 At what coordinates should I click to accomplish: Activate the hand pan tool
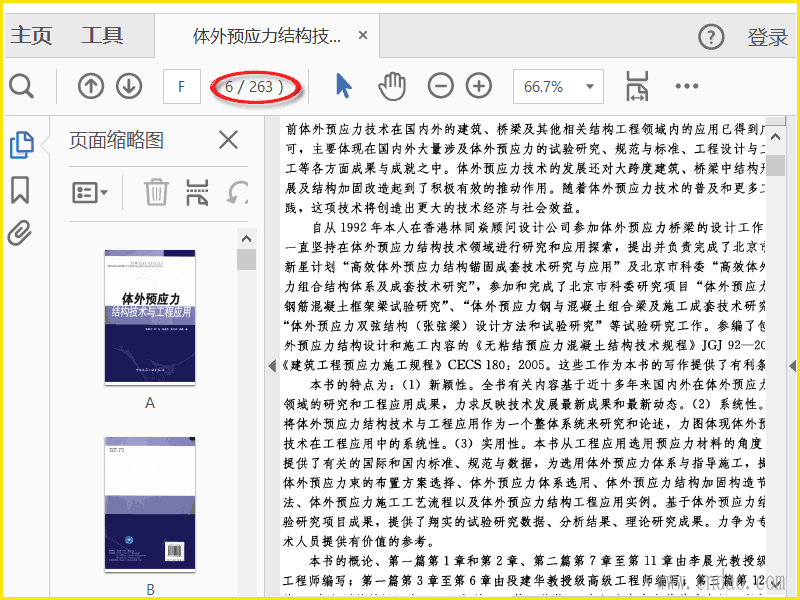tap(392, 86)
